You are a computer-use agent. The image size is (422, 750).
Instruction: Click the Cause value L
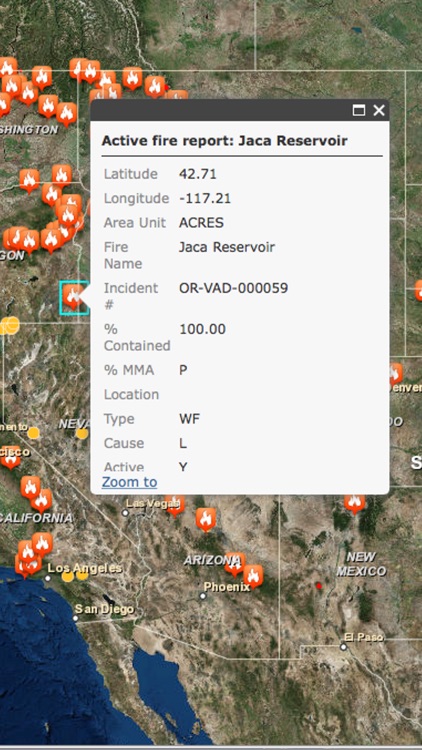coord(183,443)
